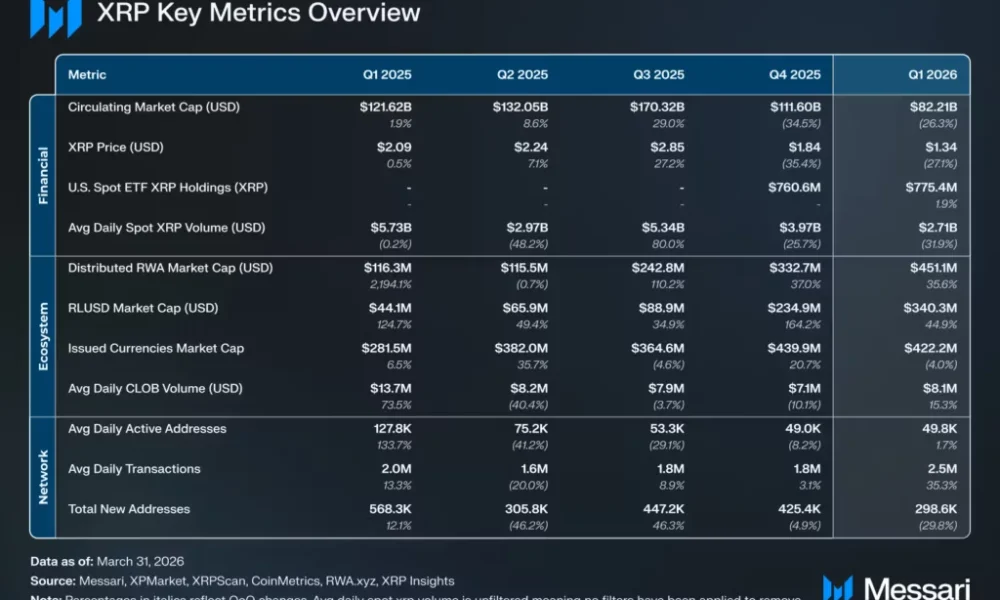Select the highlighted "Q1 2026" column header
Screen dimensions: 1000x600
(932, 75)
